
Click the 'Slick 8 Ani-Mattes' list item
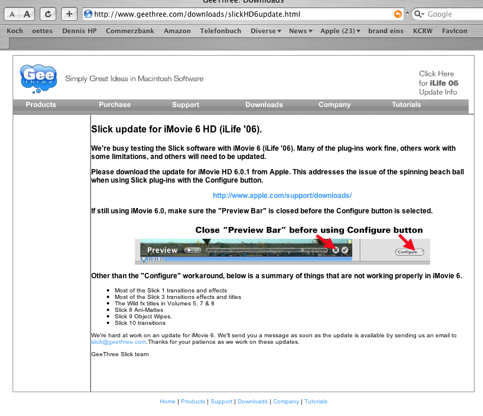coord(139,310)
